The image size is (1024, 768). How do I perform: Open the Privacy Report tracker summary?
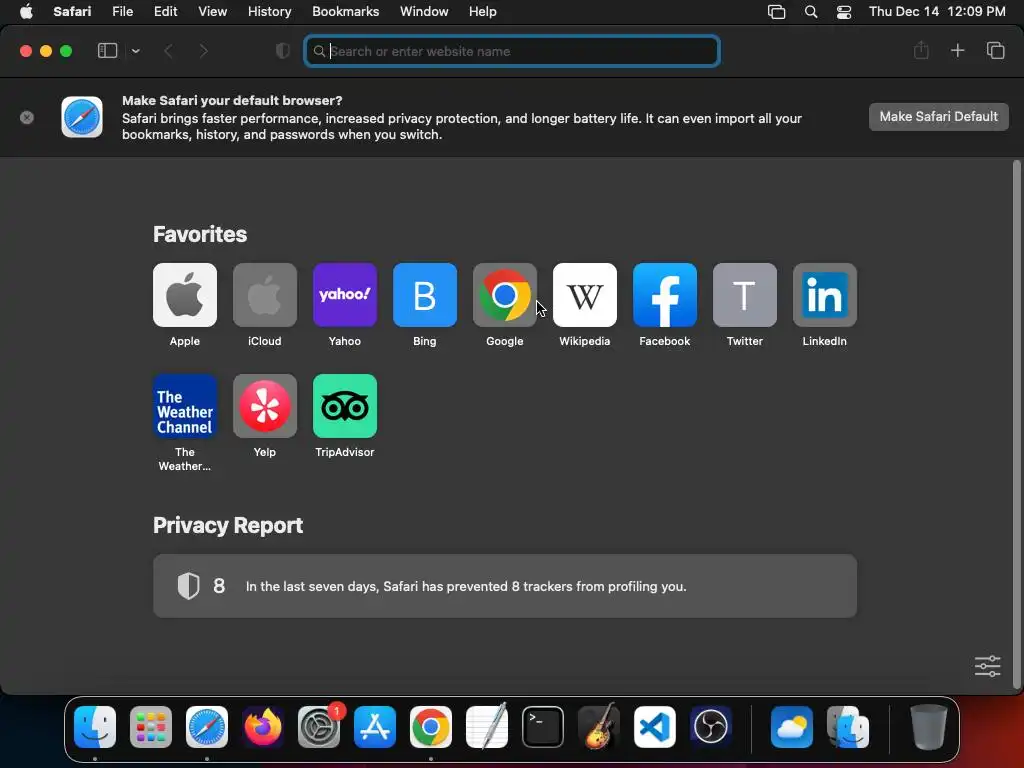pos(505,586)
